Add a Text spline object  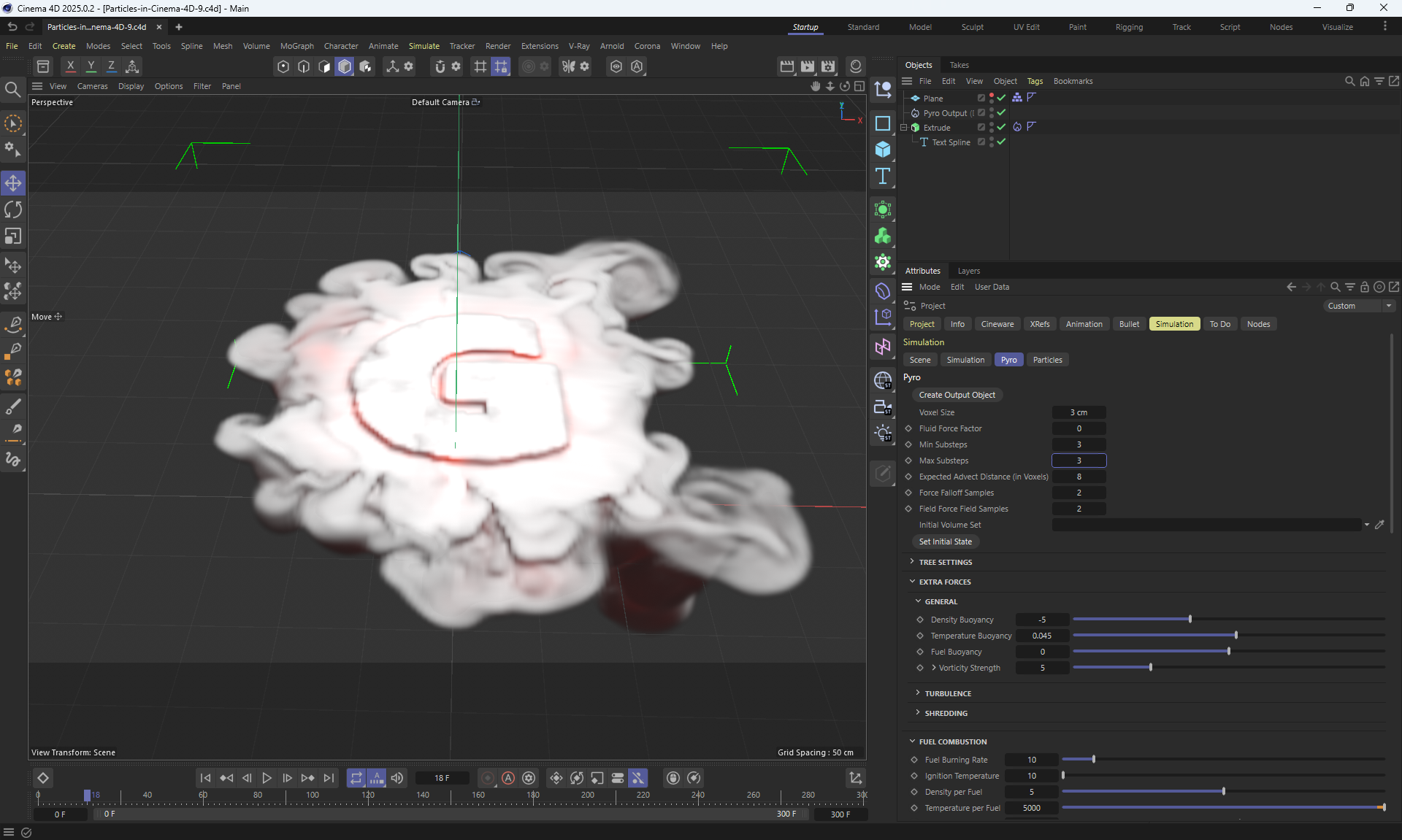pyautogui.click(x=883, y=176)
